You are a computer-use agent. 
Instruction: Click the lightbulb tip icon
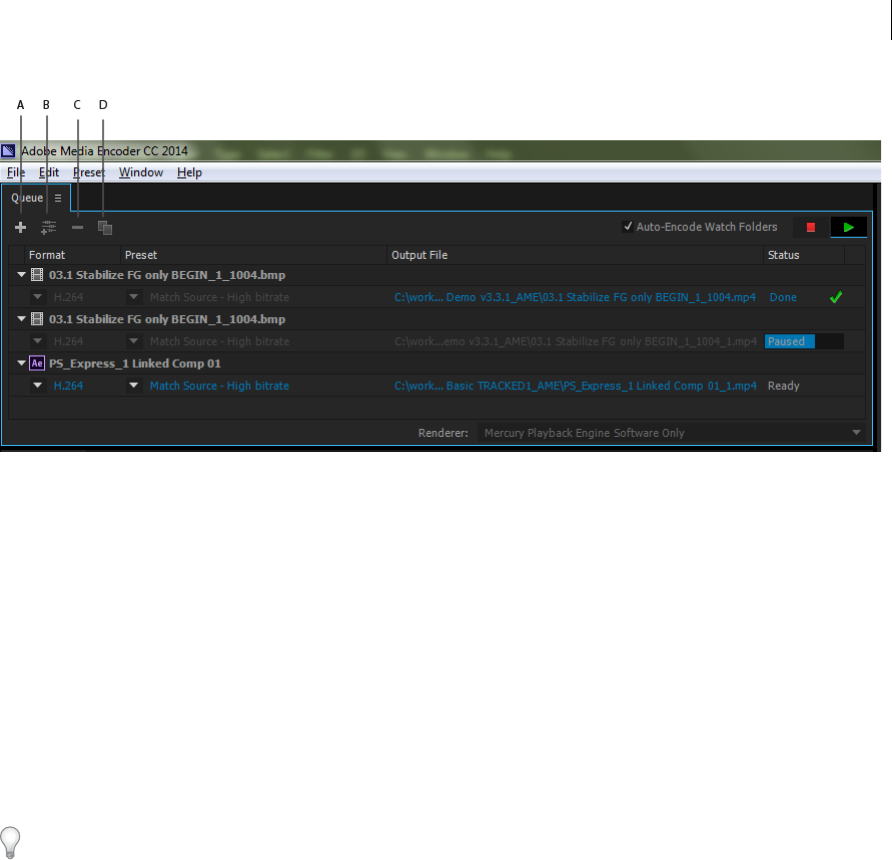(x=10, y=842)
